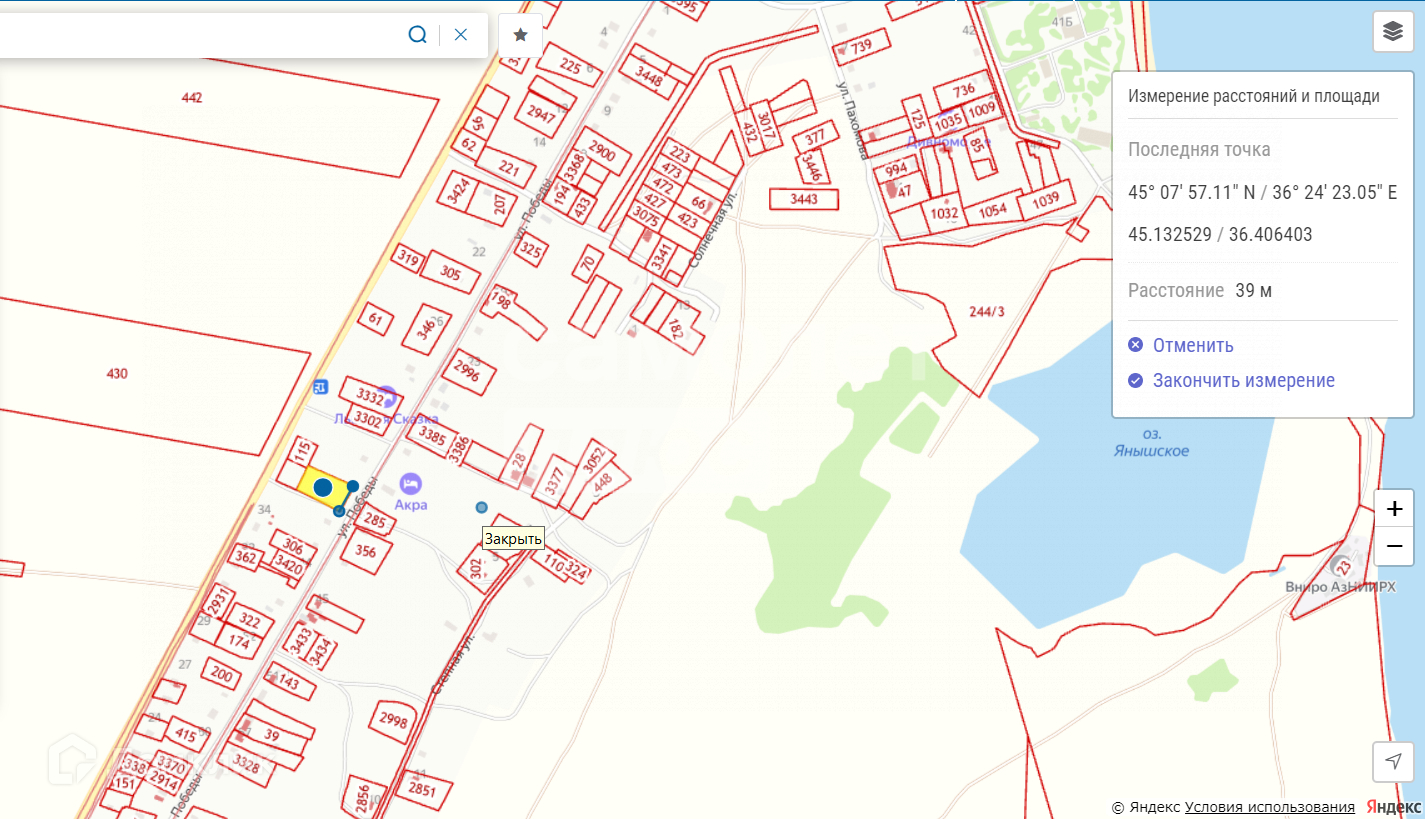The width and height of the screenshot is (1425, 819).
Task: Click parcel number 3328
Action: coord(245,766)
